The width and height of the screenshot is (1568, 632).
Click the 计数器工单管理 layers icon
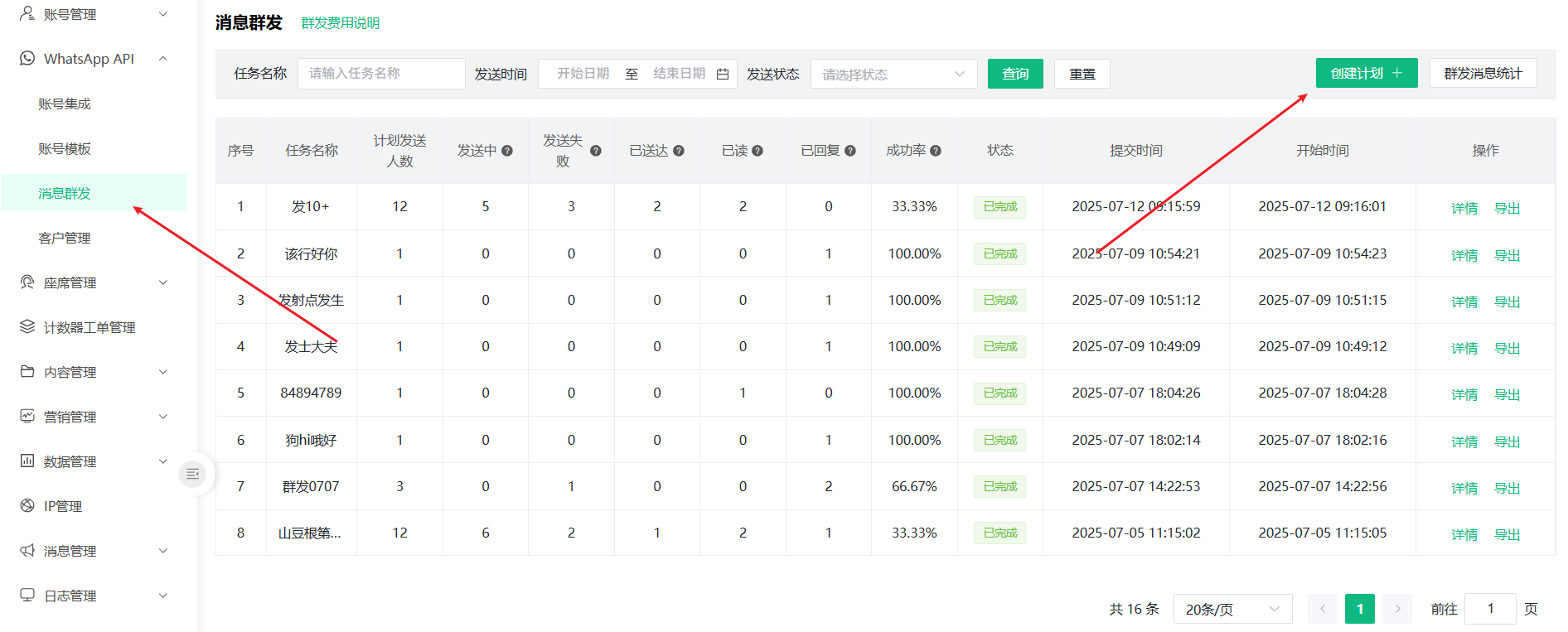tap(27, 326)
